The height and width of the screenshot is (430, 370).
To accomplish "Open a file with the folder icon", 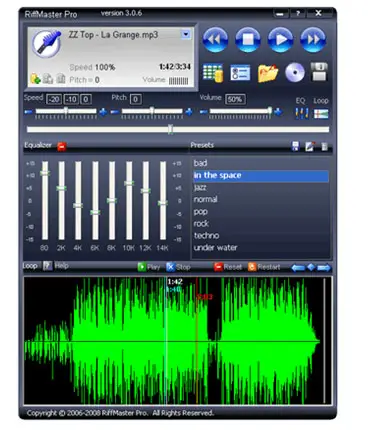I will click(268, 73).
